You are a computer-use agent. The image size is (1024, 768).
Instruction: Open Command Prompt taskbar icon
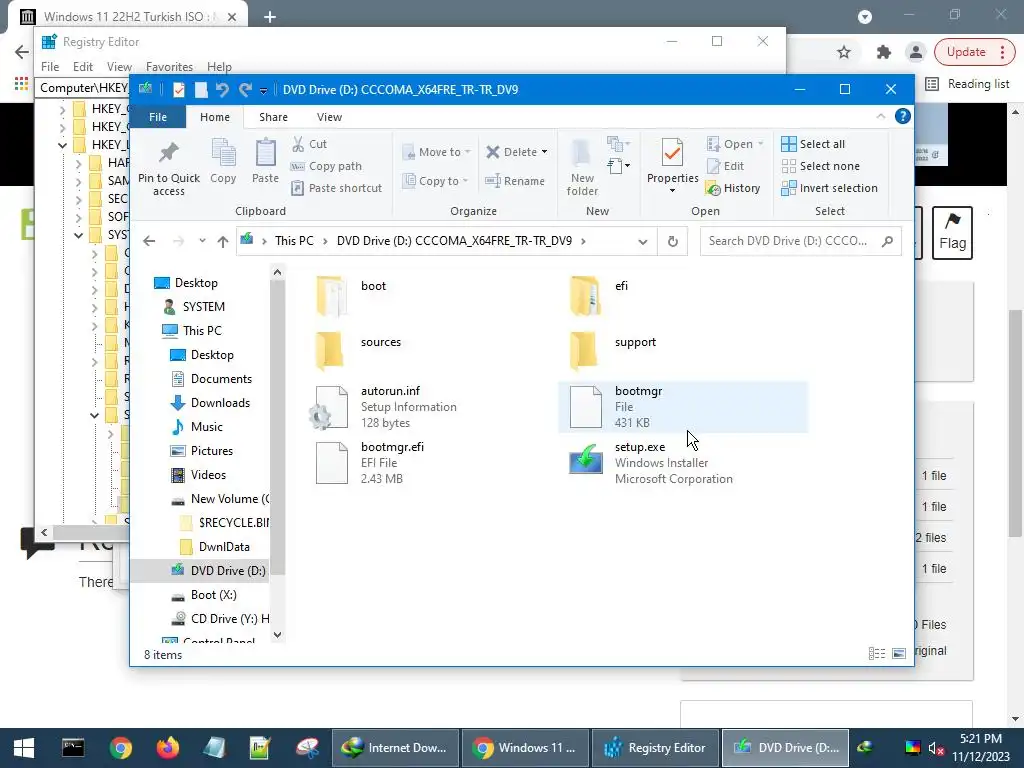point(72,748)
